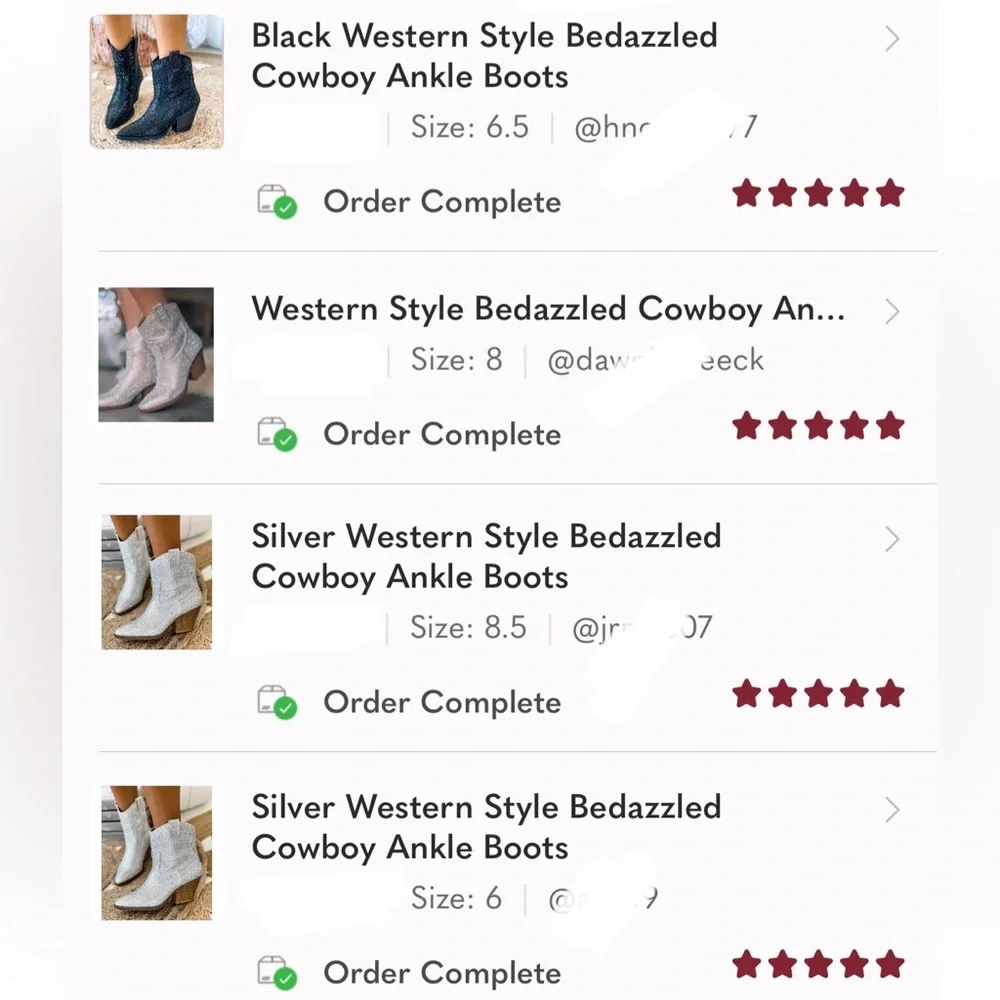The image size is (1000, 1000).
Task: Click the five-star rating on size 8.5 order
Action: pyautogui.click(x=818, y=694)
